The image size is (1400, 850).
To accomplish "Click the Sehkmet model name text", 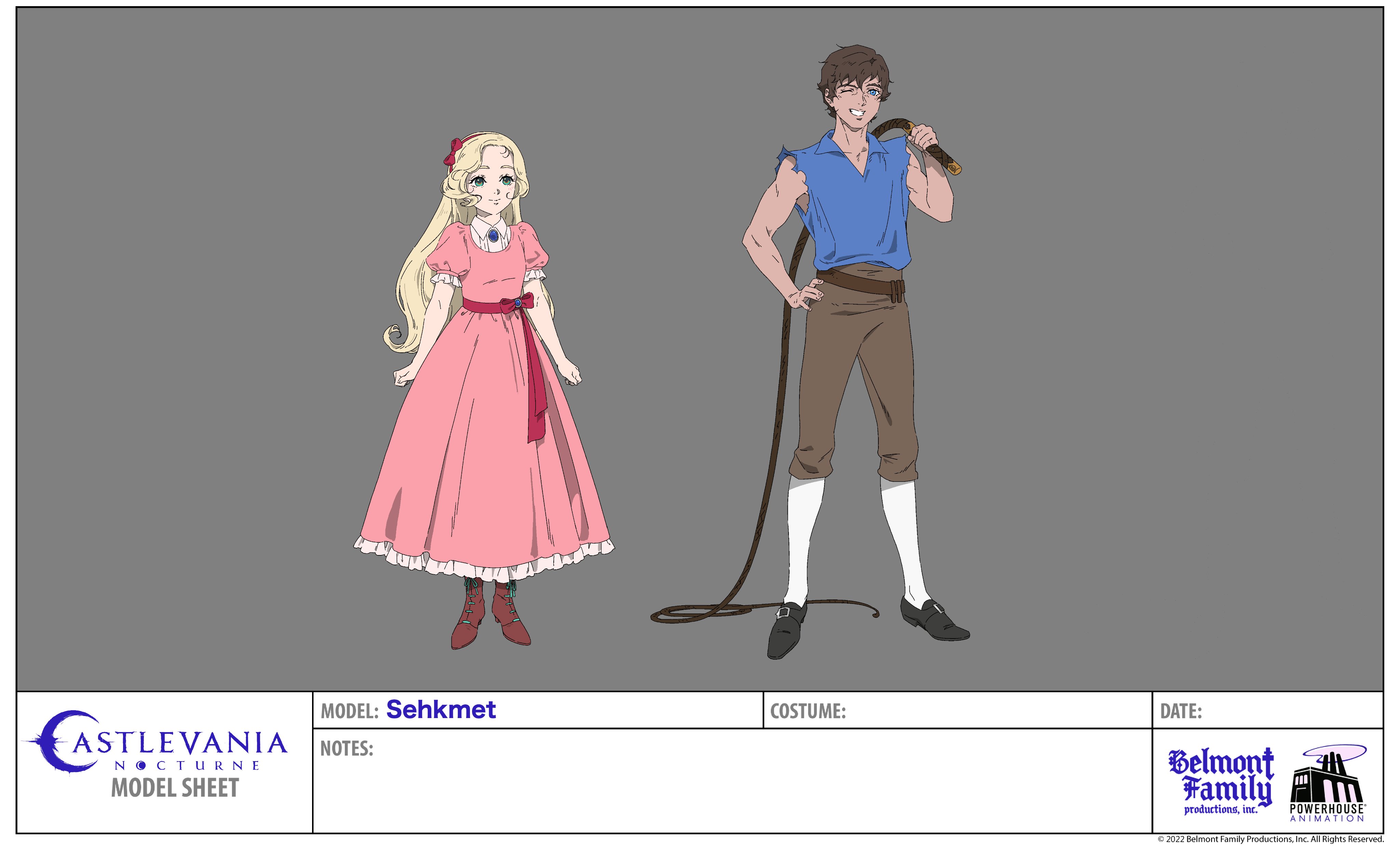I will (441, 710).
